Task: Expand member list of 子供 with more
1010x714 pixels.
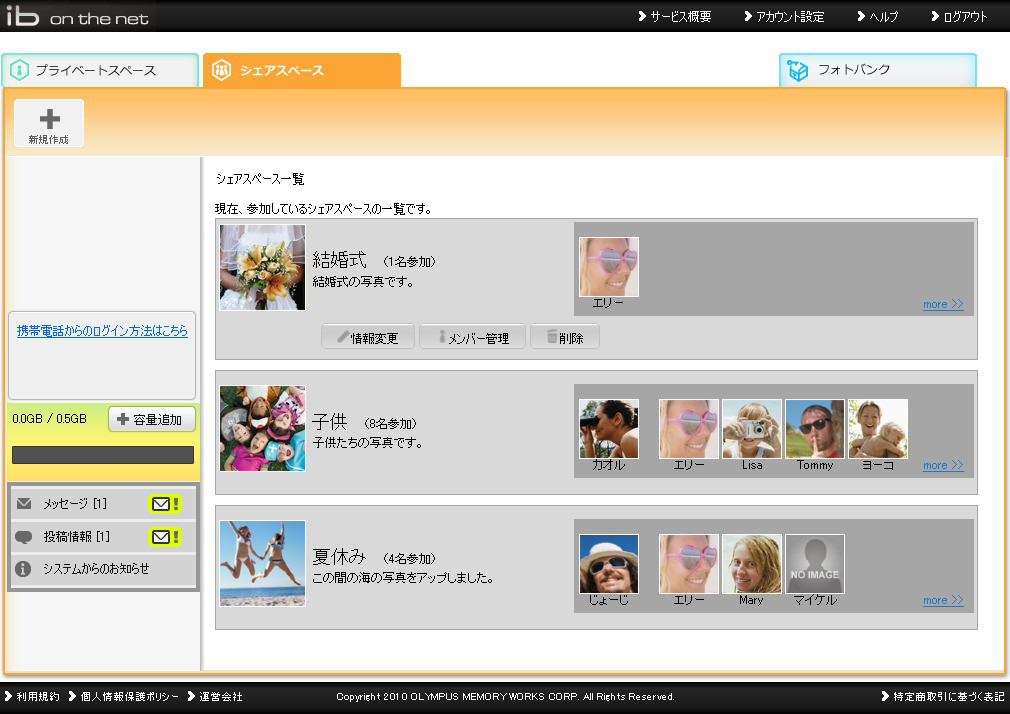Action: click(942, 465)
